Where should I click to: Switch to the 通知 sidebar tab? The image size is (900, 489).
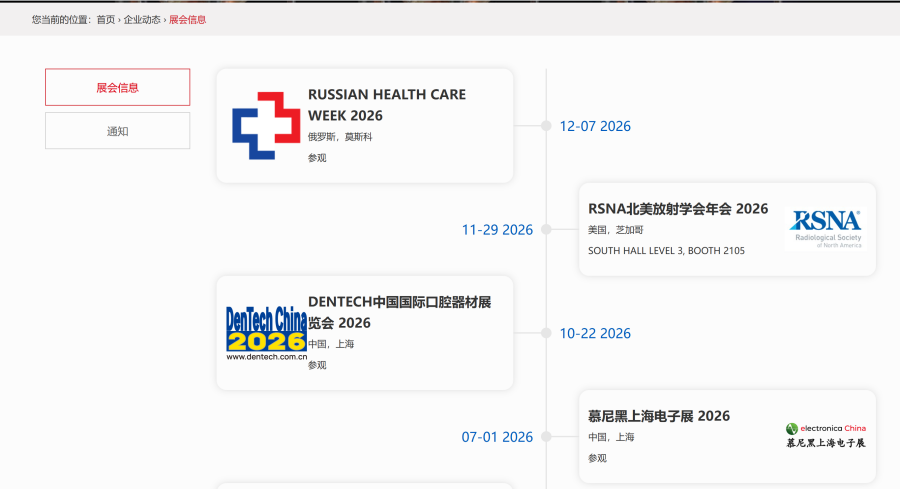pos(118,131)
